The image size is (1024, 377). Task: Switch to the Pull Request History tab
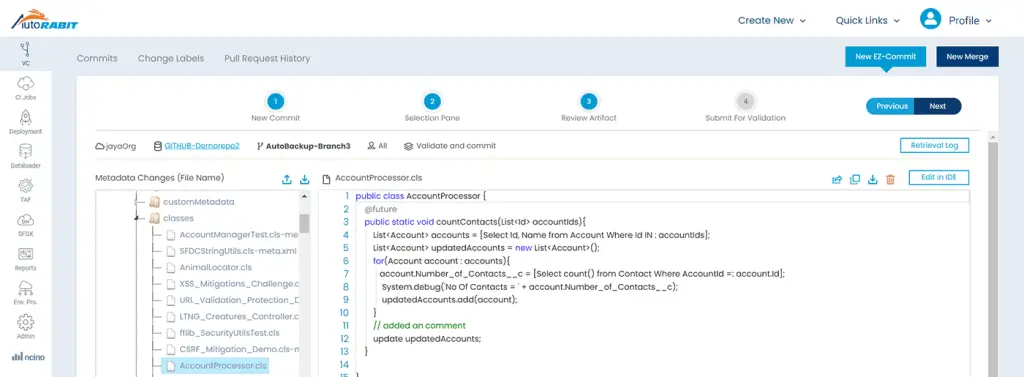point(267,58)
